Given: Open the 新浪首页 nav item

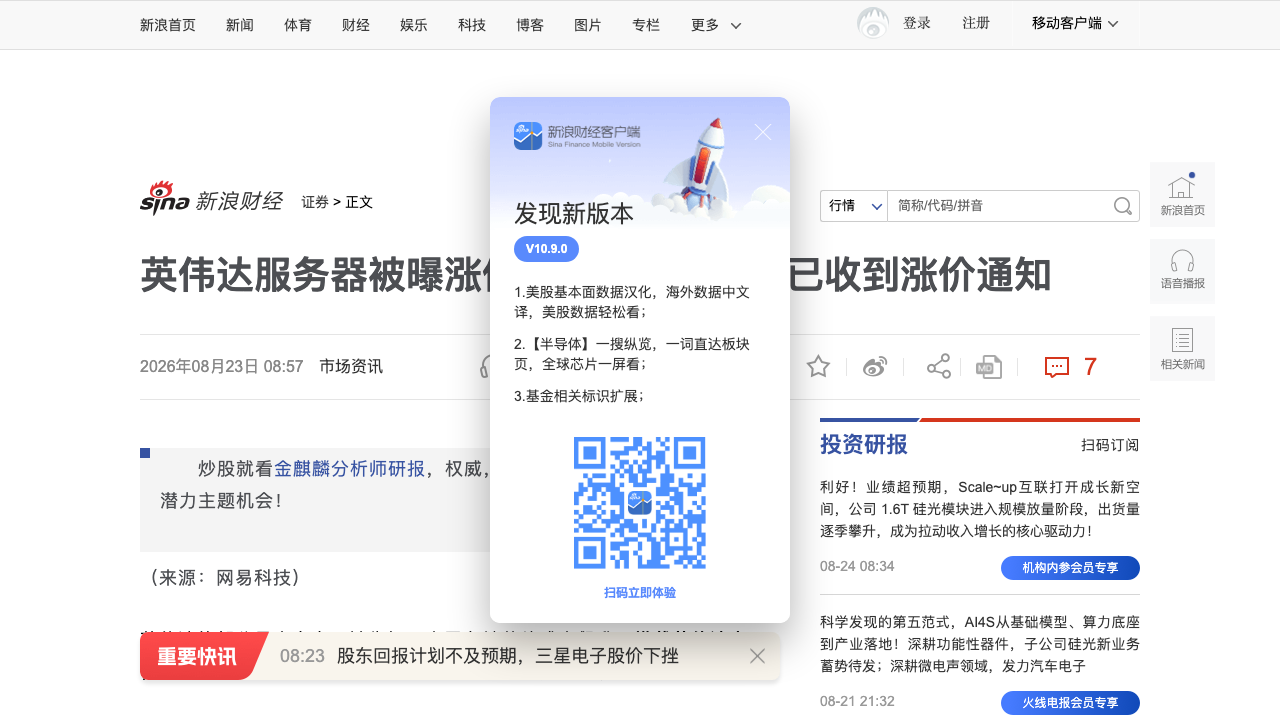Looking at the screenshot, I should pyautogui.click(x=168, y=25).
